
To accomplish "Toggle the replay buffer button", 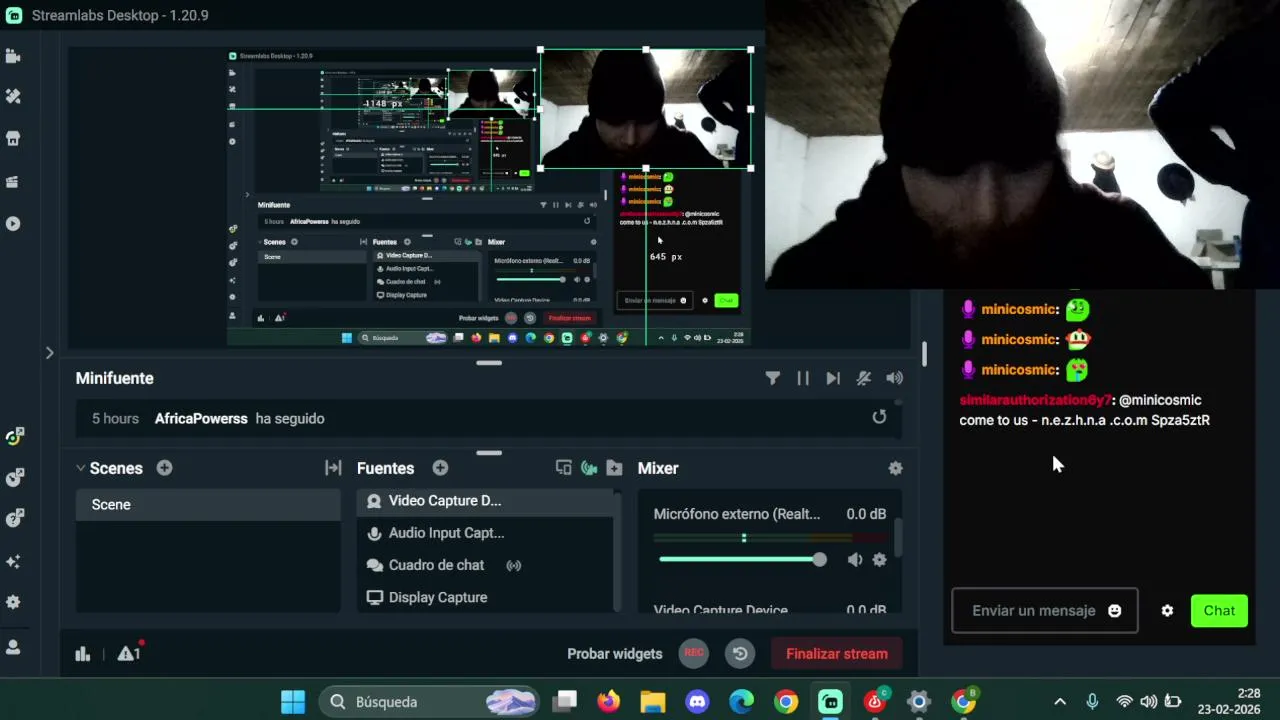I will tap(740, 653).
